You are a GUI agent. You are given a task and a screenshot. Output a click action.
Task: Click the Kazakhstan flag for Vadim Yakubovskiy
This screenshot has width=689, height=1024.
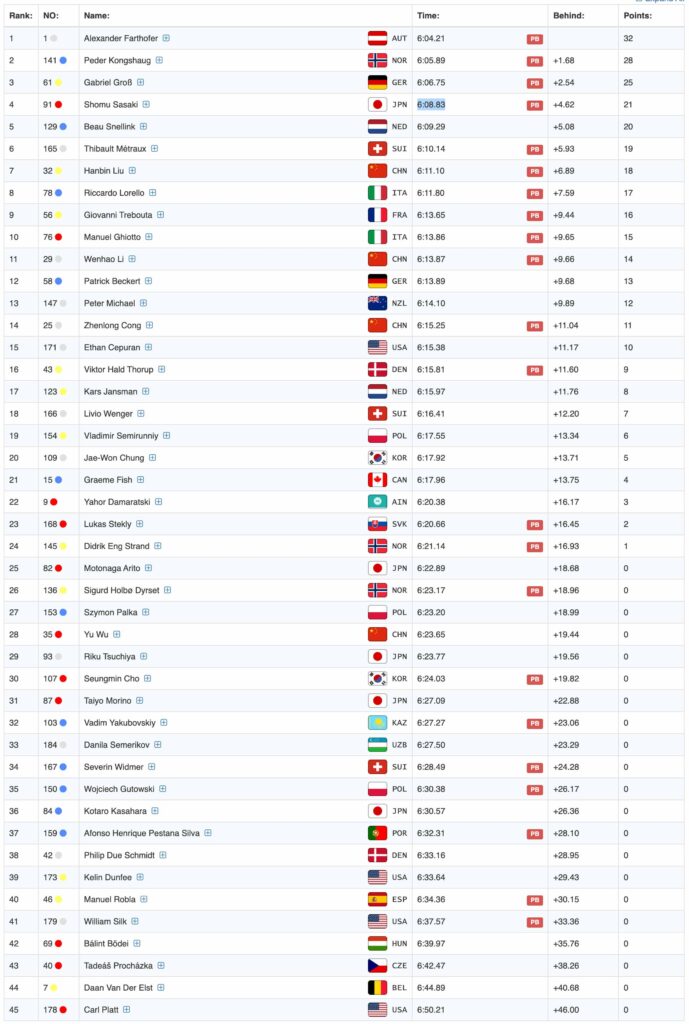tap(377, 723)
